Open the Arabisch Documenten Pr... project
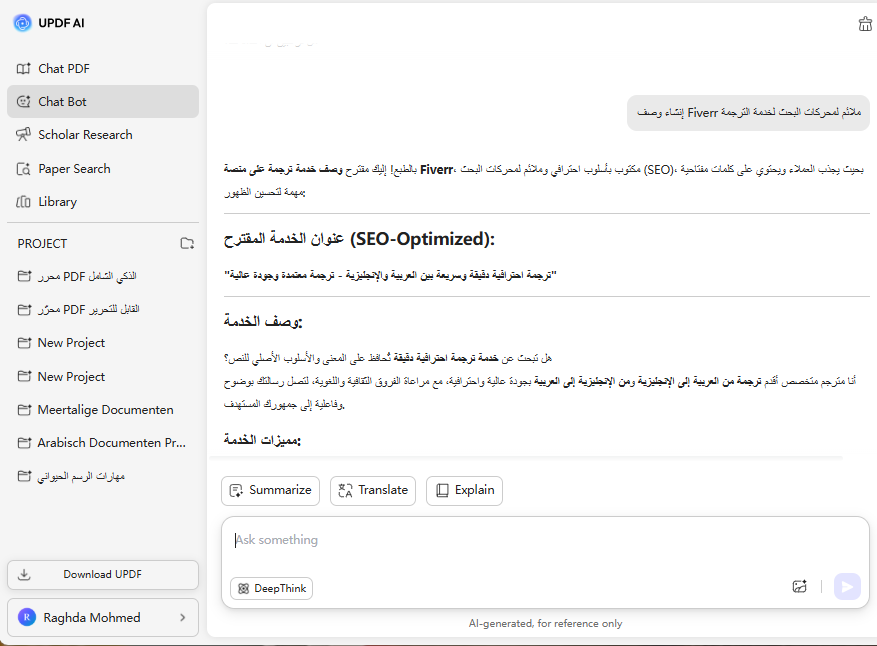The width and height of the screenshot is (877, 646). point(103,443)
